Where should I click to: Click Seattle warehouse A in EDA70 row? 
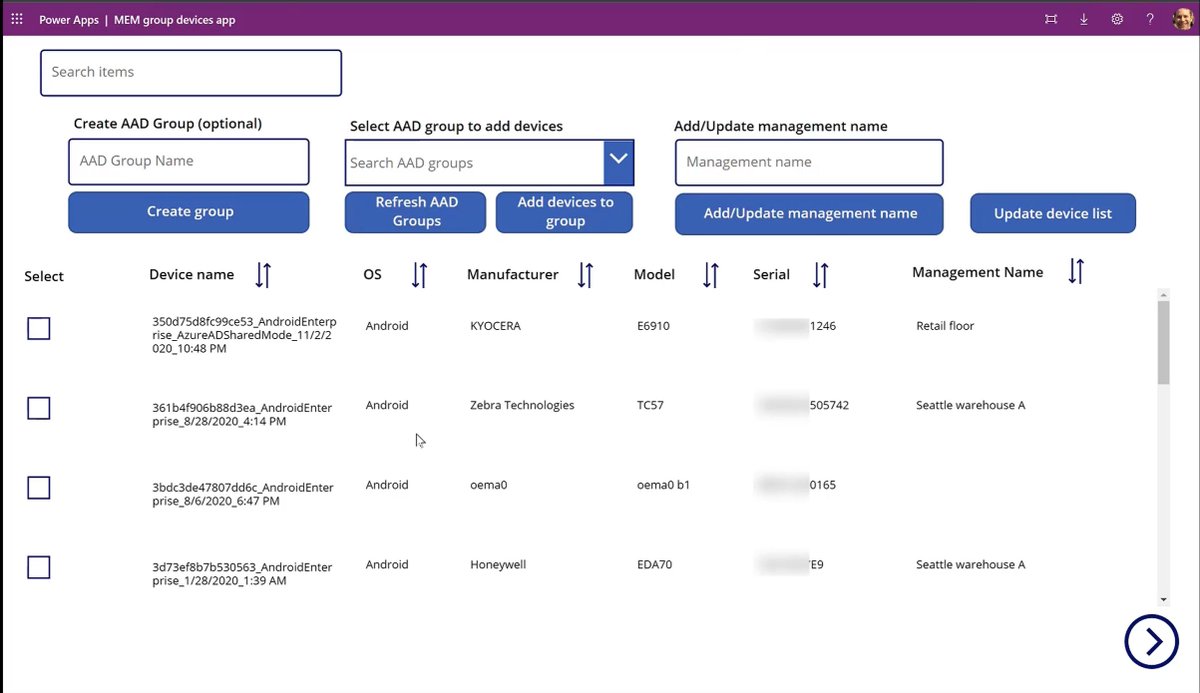pos(970,564)
